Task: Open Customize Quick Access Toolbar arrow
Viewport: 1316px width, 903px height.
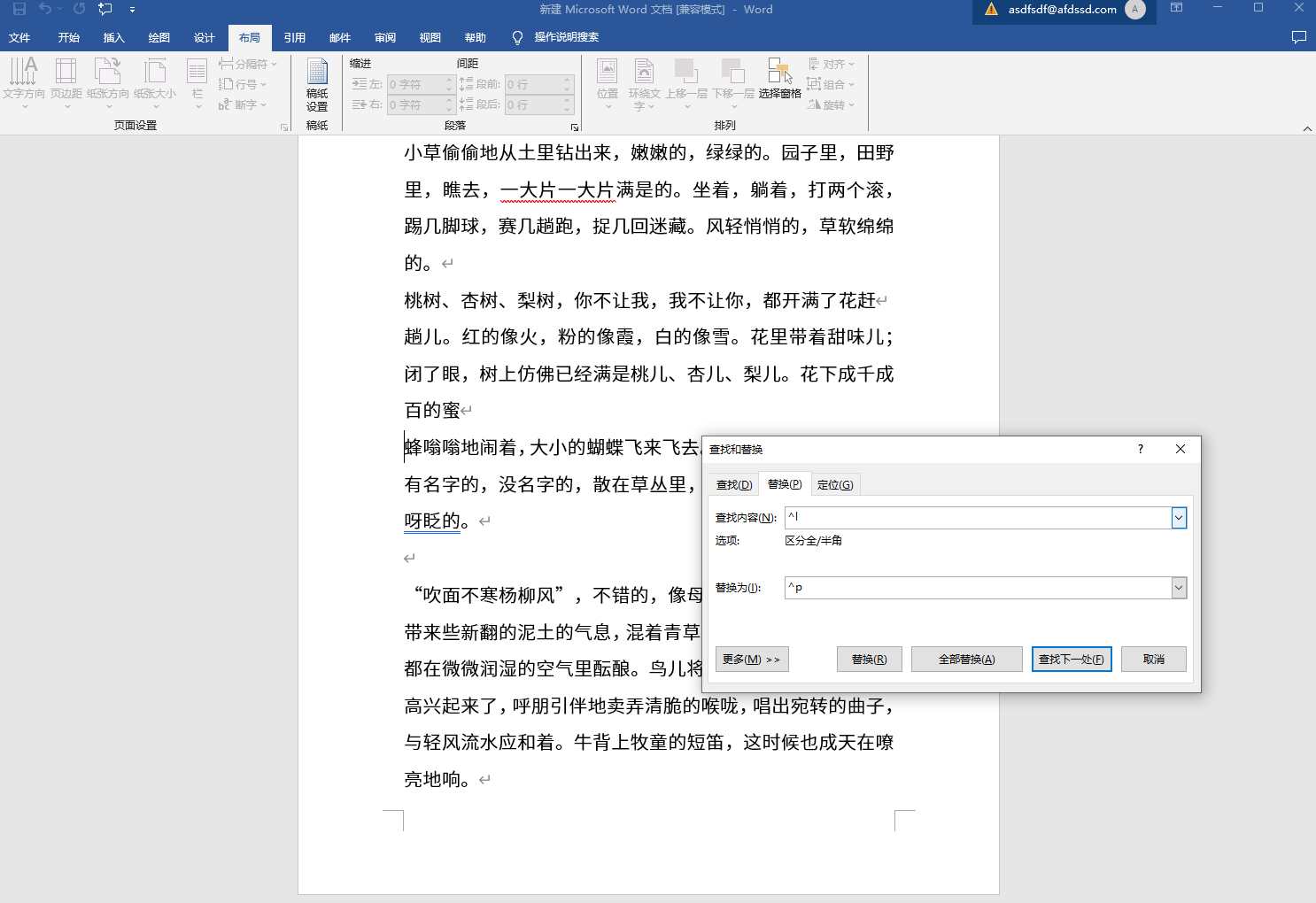Action: (x=132, y=10)
